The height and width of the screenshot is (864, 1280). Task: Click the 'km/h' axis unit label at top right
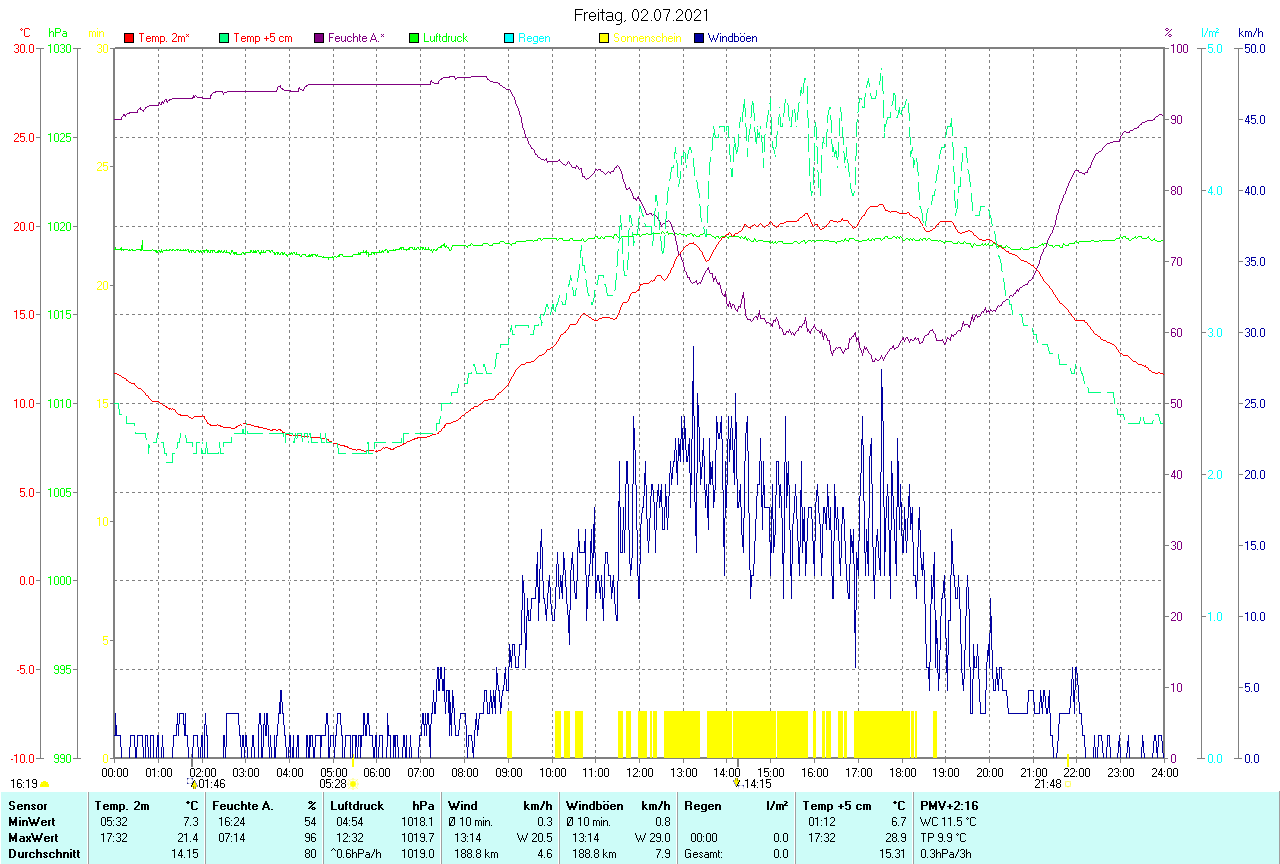(1251, 33)
